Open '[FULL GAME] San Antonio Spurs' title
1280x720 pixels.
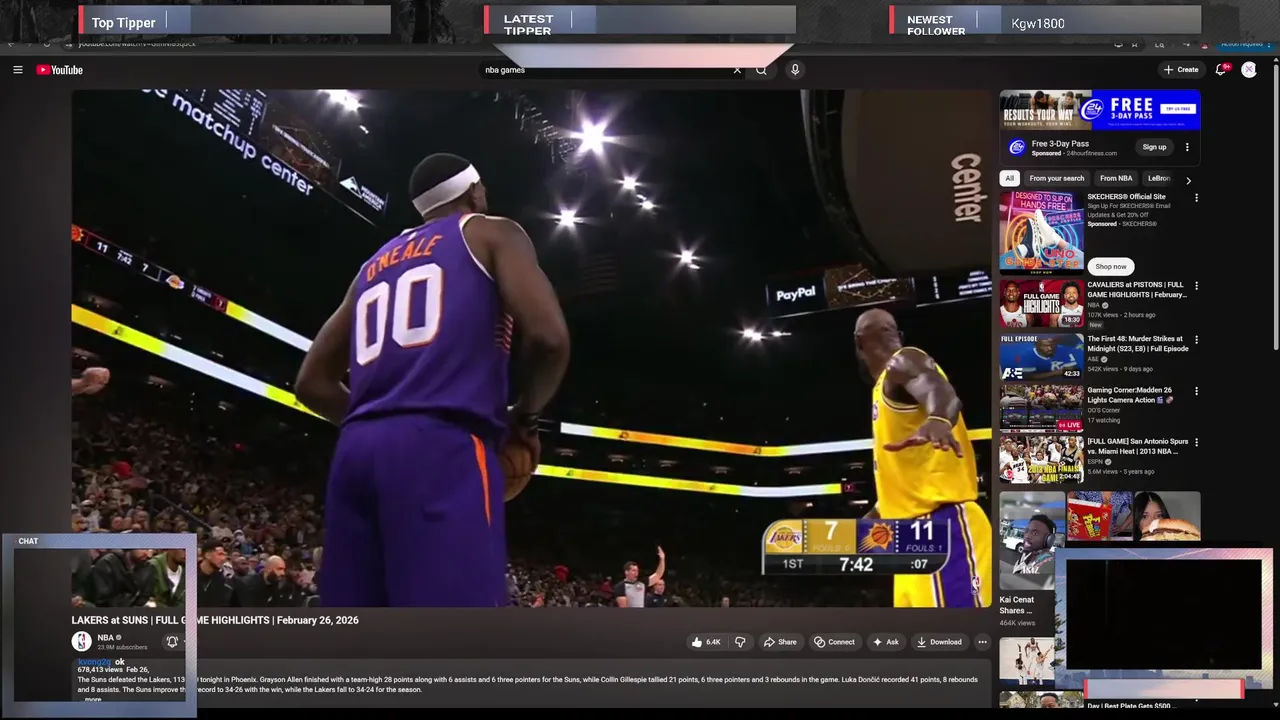point(1138,446)
